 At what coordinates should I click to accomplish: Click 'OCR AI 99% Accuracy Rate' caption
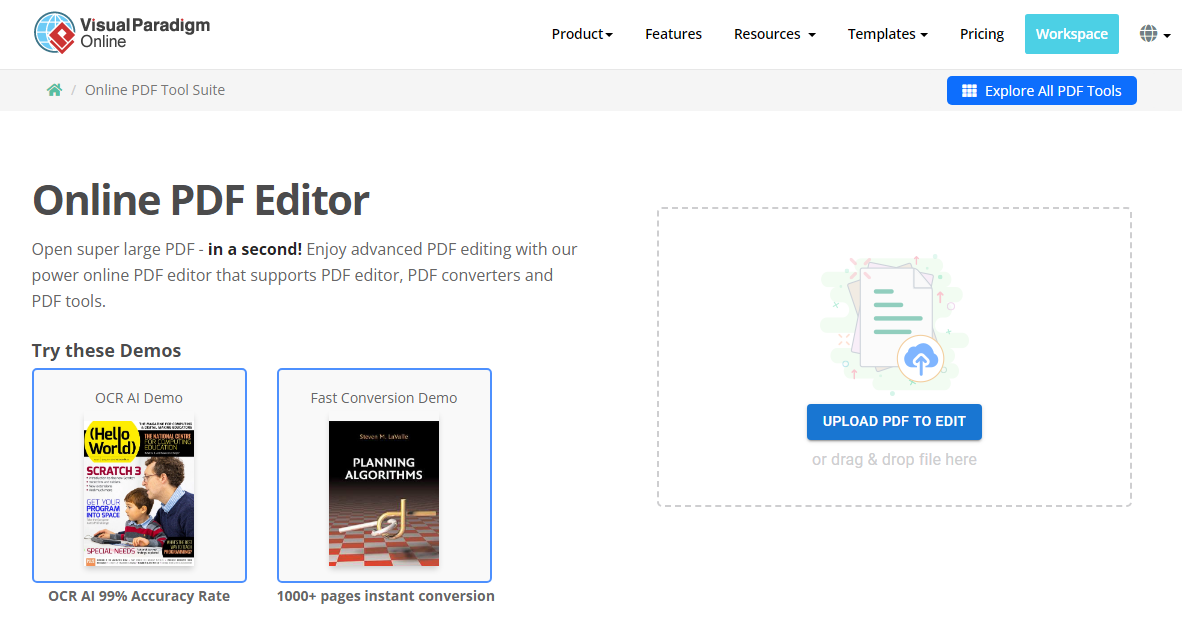click(139, 596)
